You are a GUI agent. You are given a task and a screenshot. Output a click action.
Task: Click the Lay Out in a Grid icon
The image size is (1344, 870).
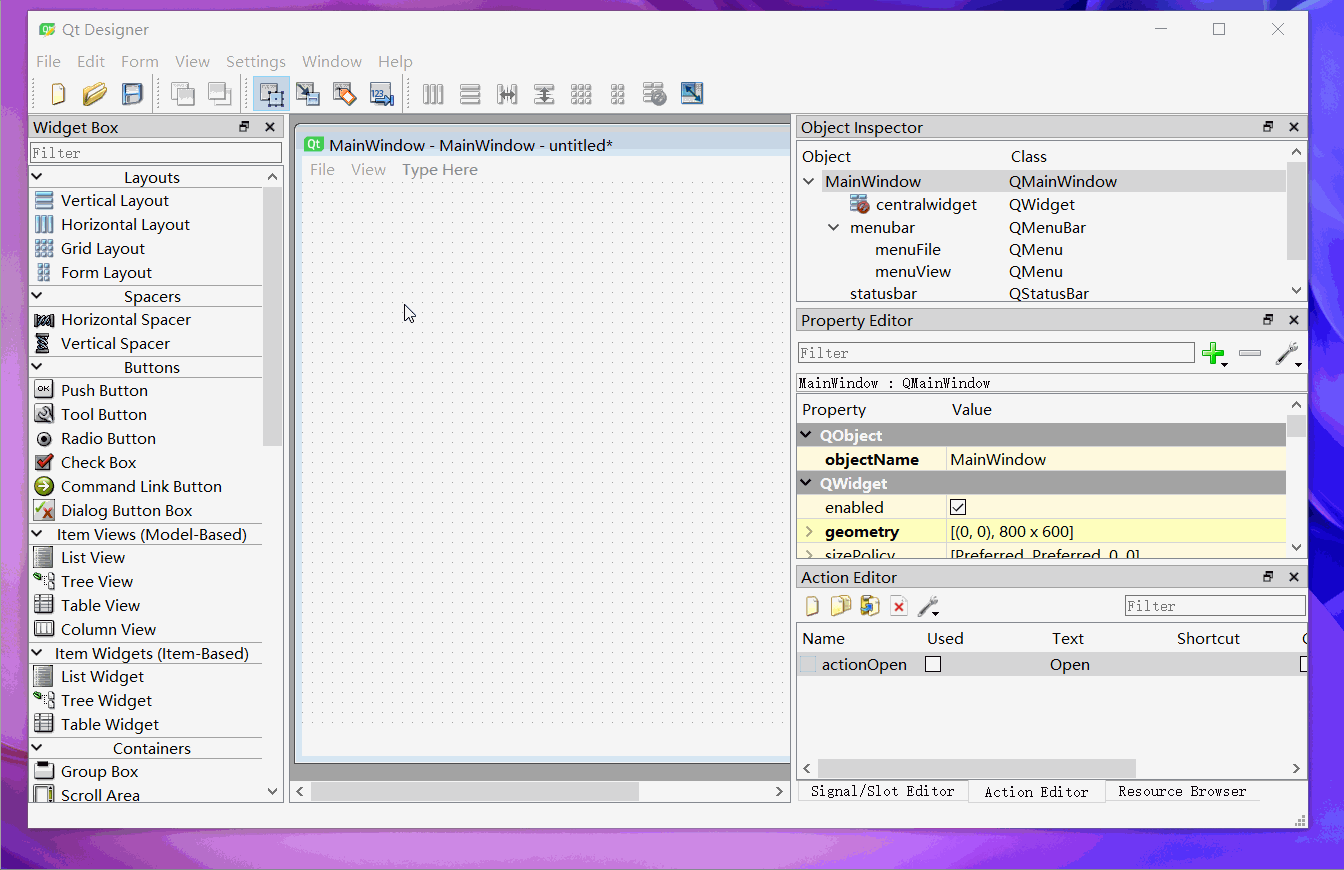point(581,94)
